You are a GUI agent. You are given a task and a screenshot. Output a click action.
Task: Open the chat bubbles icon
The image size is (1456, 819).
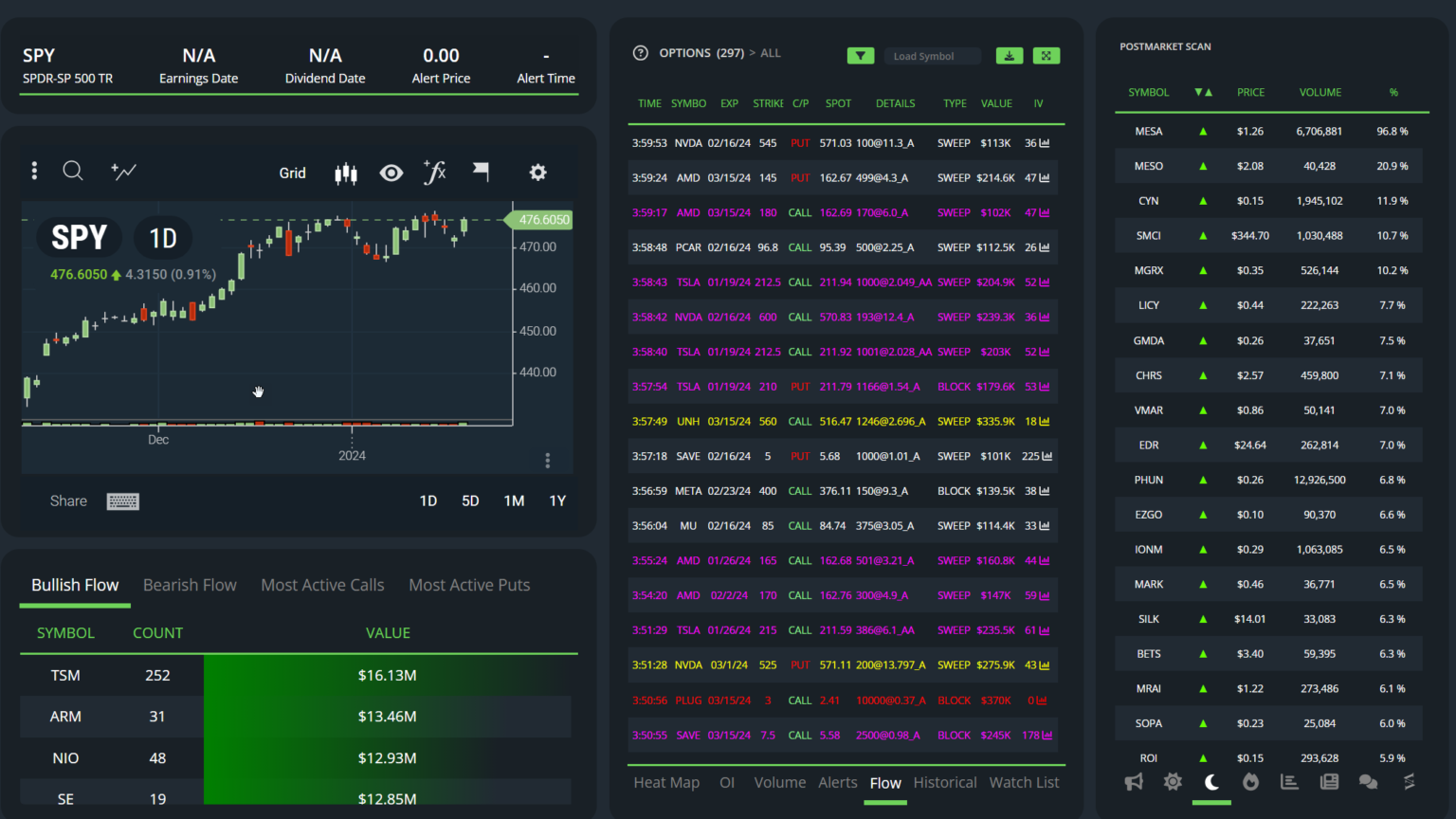click(1367, 782)
